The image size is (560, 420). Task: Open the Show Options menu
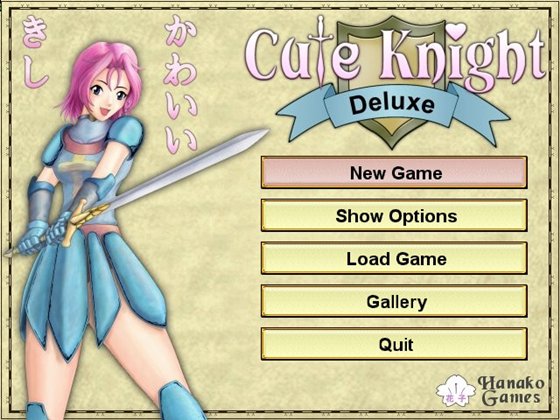[394, 215]
